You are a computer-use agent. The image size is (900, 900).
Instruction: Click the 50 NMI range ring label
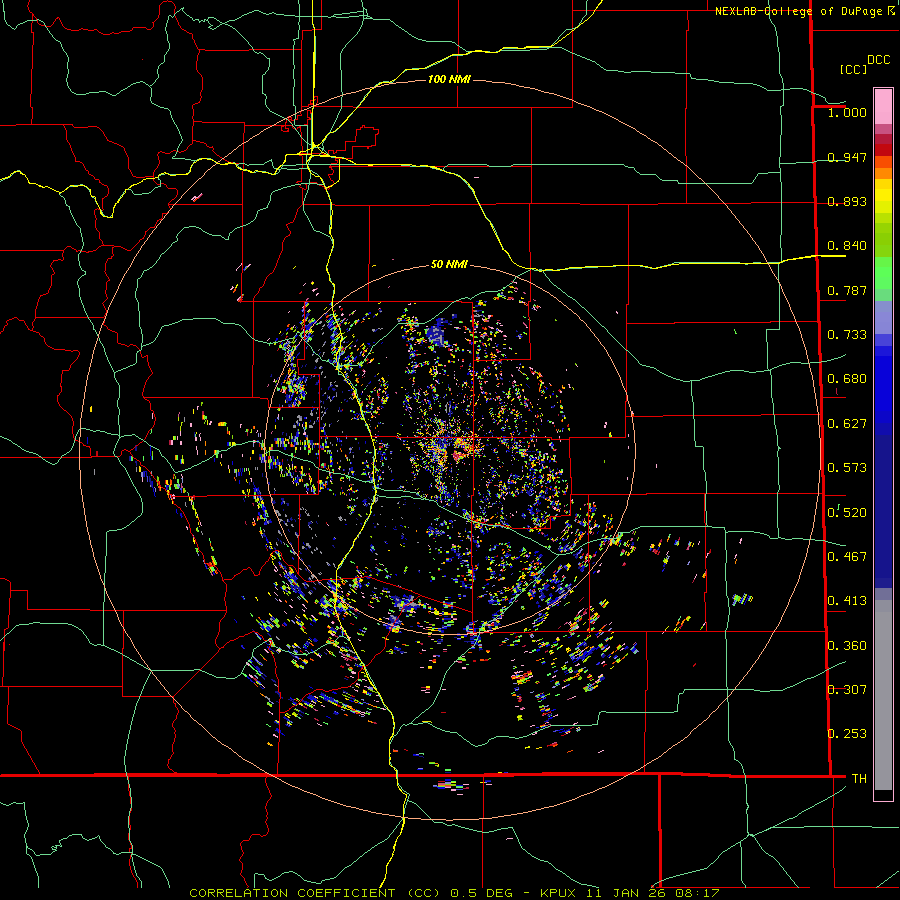pyautogui.click(x=449, y=264)
